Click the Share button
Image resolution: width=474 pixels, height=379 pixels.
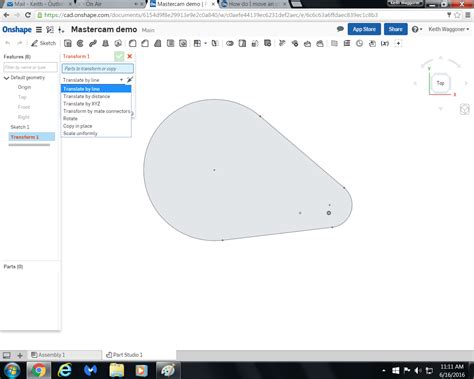point(395,29)
